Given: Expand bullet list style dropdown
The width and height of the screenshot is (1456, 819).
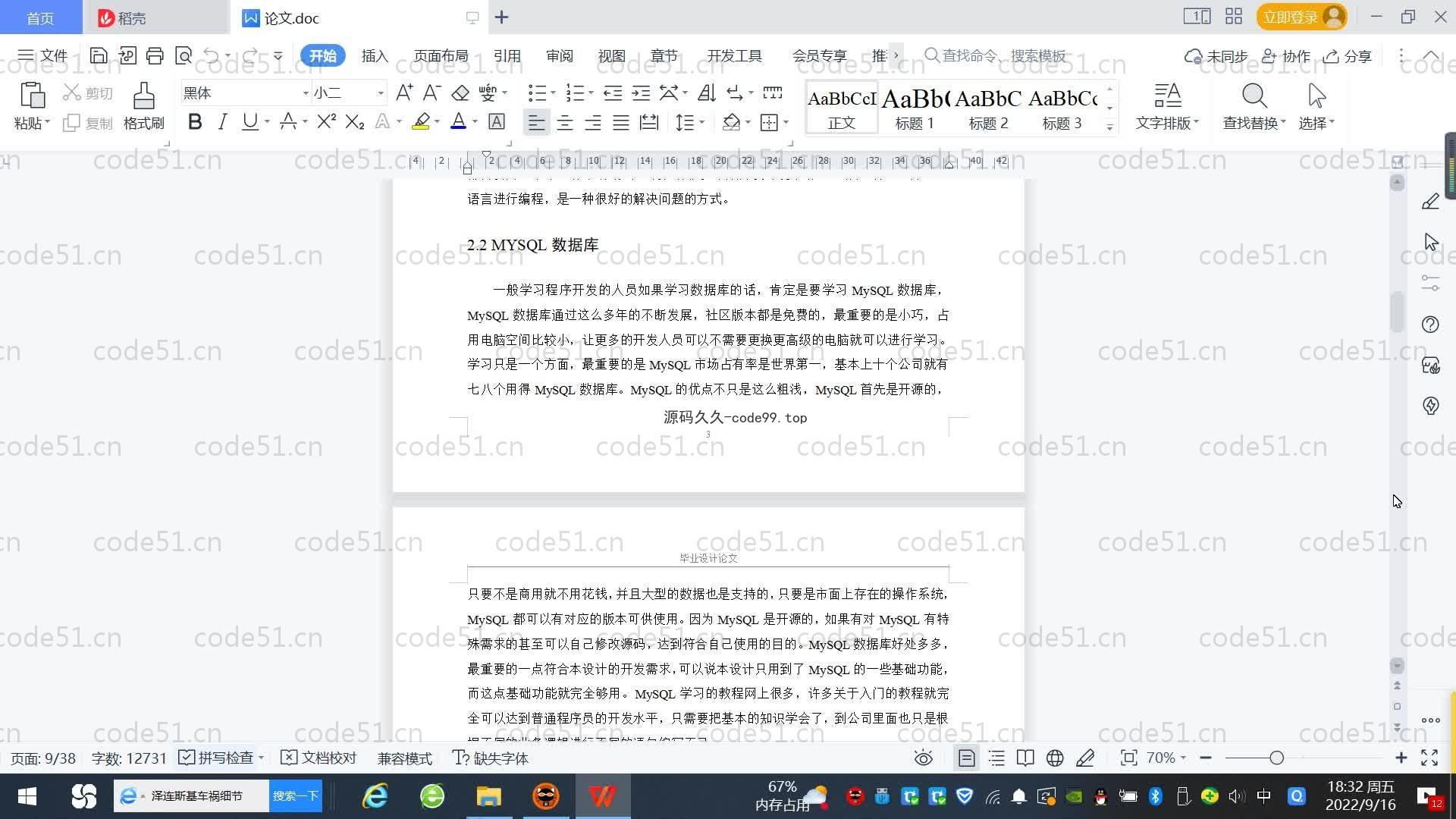Looking at the screenshot, I should [553, 93].
